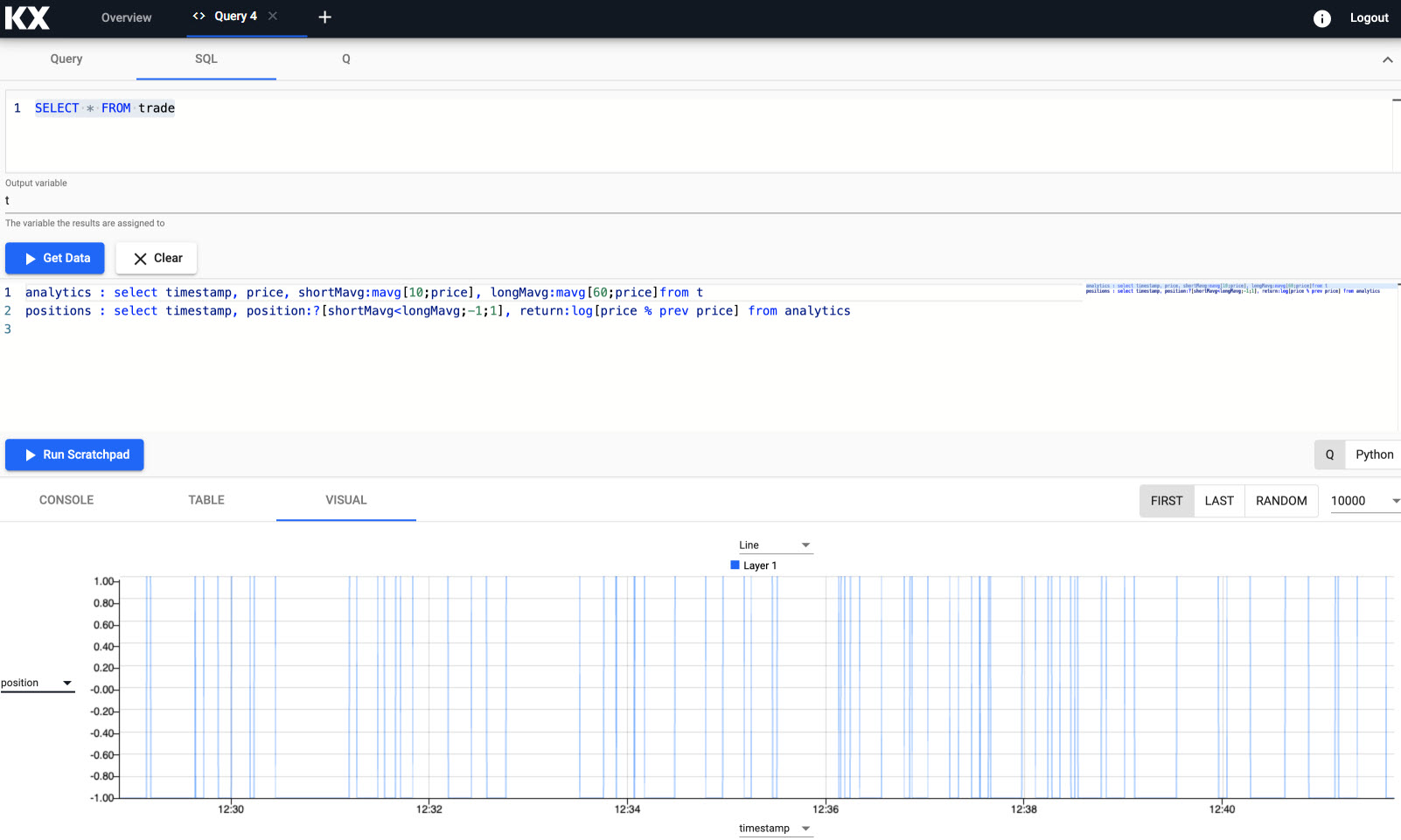Click the 12:36 x-axis label

point(826,809)
